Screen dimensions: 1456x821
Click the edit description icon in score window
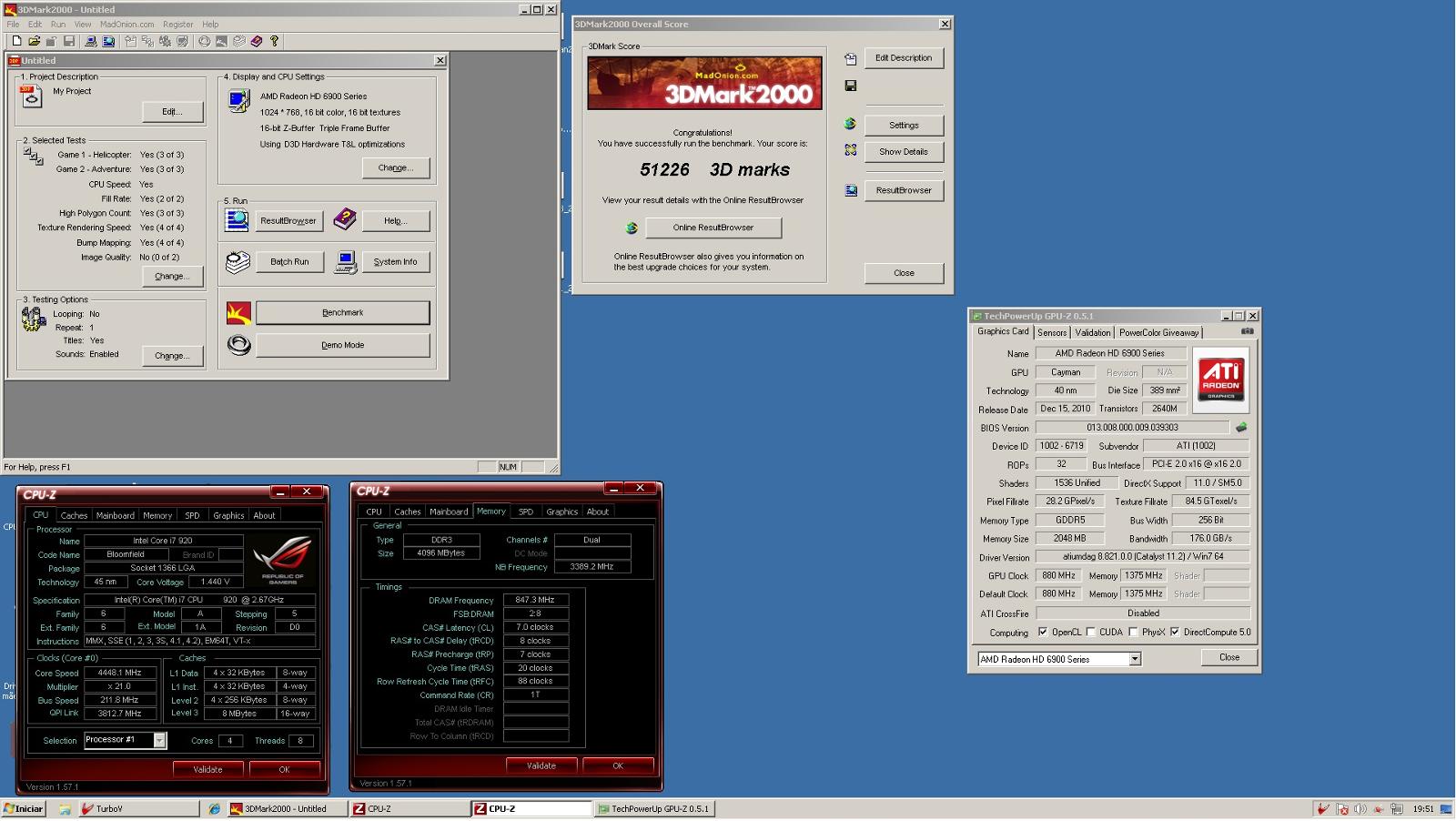click(x=851, y=59)
